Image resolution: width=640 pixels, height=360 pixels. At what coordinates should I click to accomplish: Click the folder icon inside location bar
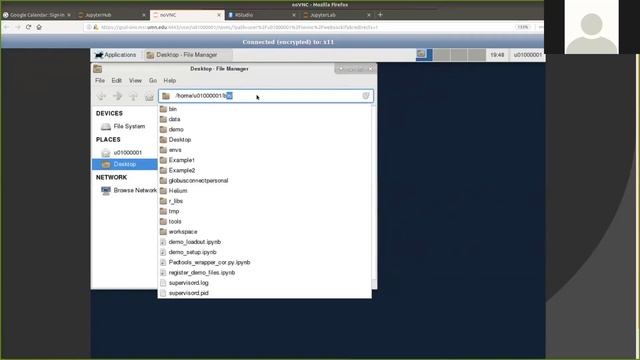[x=166, y=96]
